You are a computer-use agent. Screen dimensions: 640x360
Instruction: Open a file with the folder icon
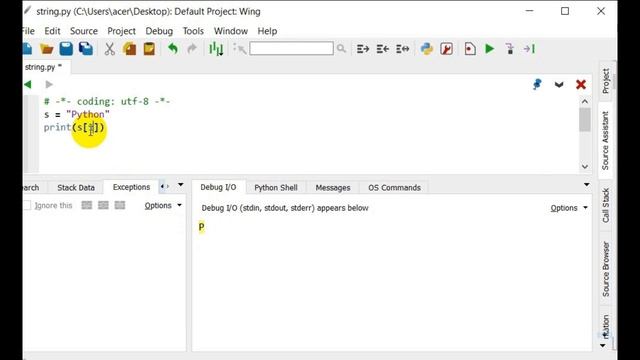[x=47, y=49]
